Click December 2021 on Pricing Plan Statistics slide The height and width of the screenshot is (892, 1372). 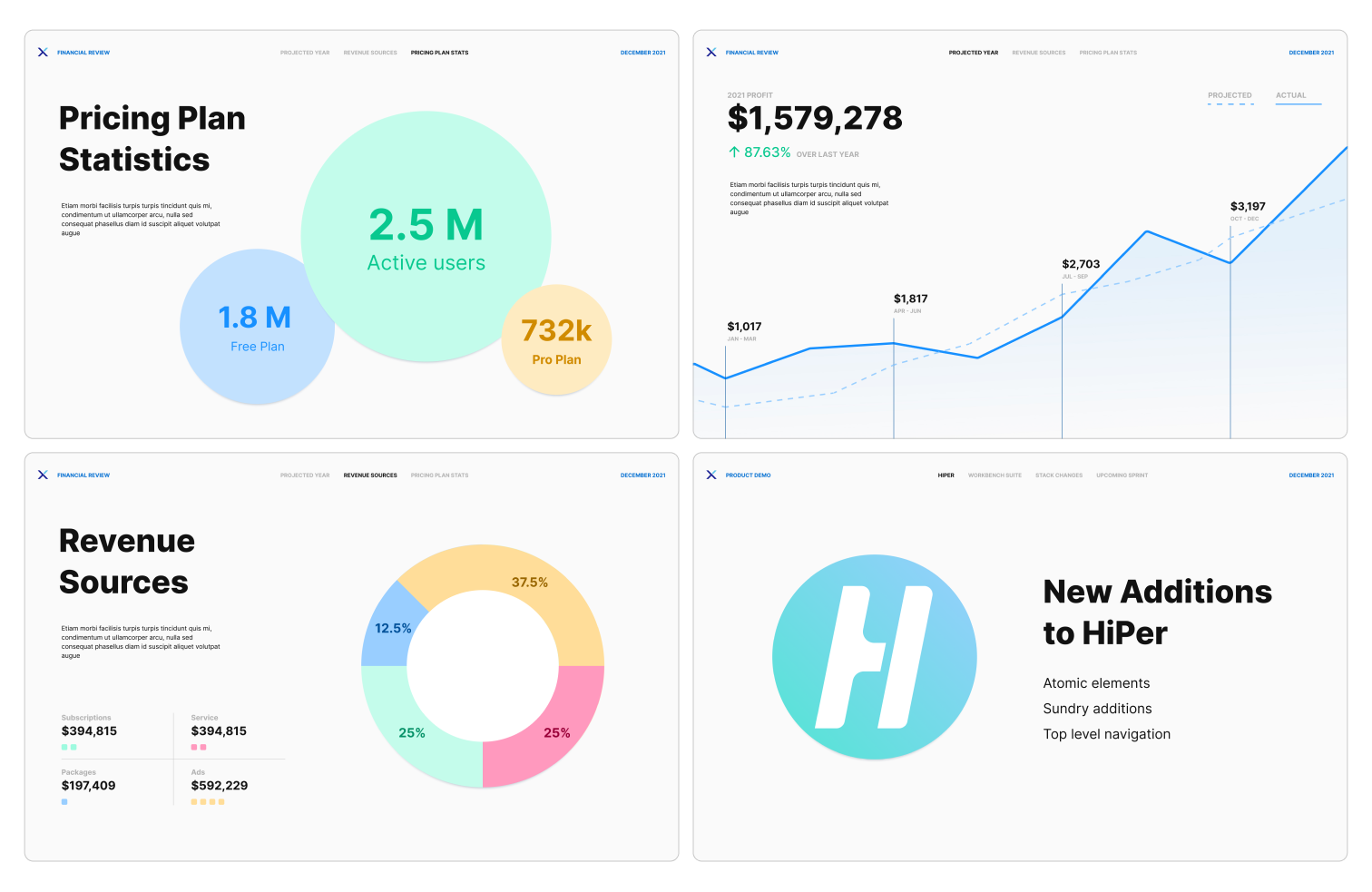(643, 53)
